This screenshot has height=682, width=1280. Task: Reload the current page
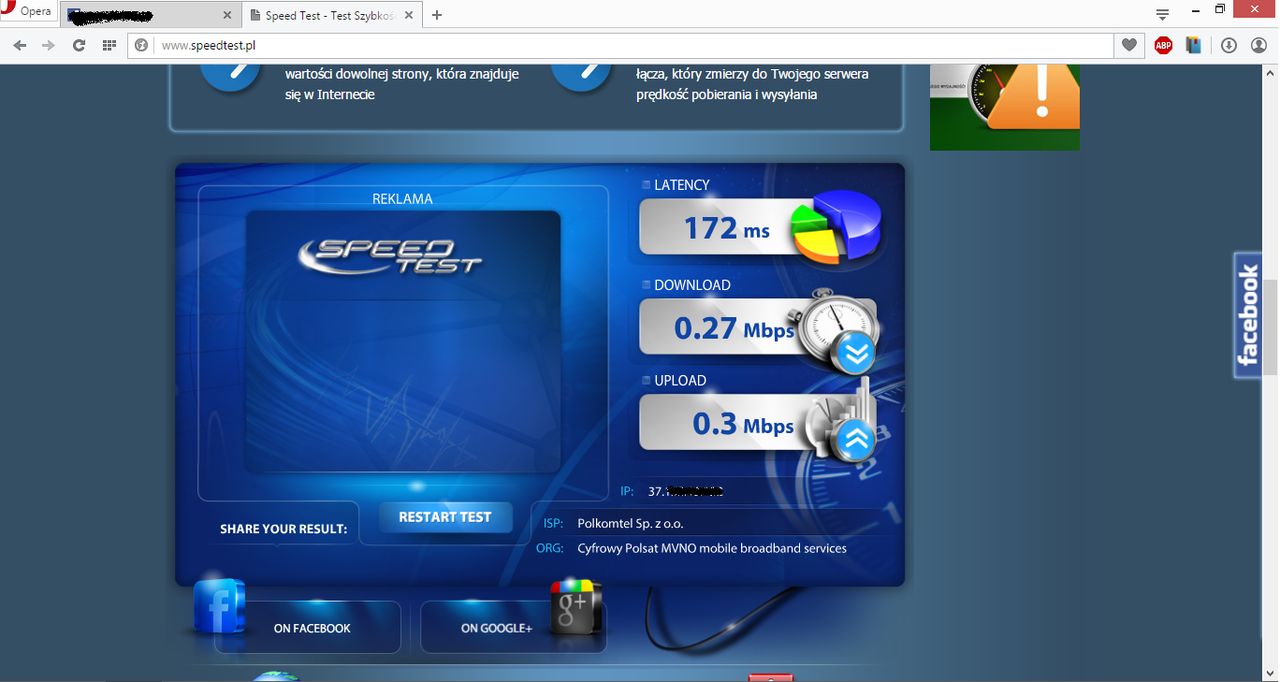point(79,45)
